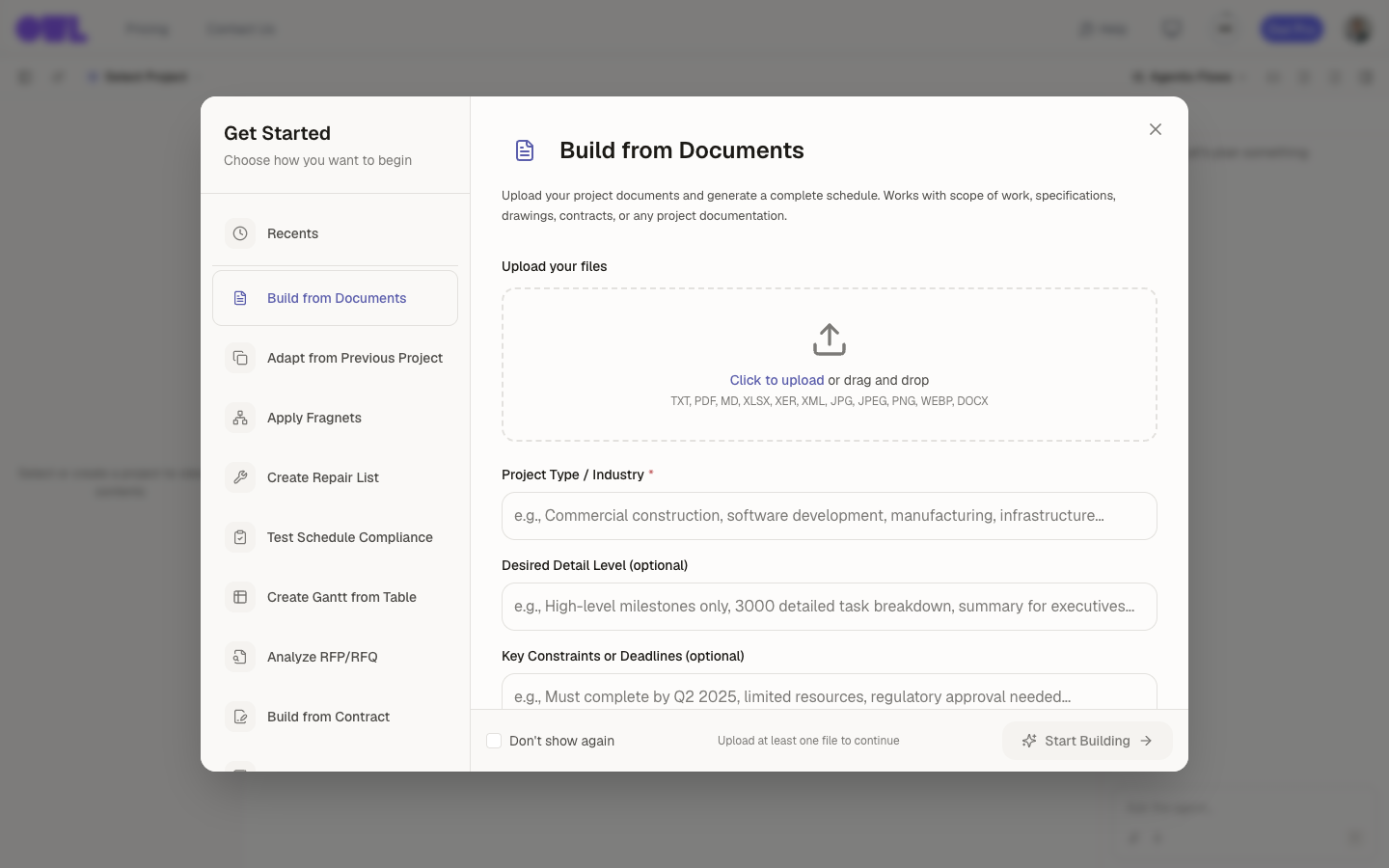The image size is (1389, 868).
Task: Click 'Choose how you want to begin' subtitle
Action: [317, 160]
